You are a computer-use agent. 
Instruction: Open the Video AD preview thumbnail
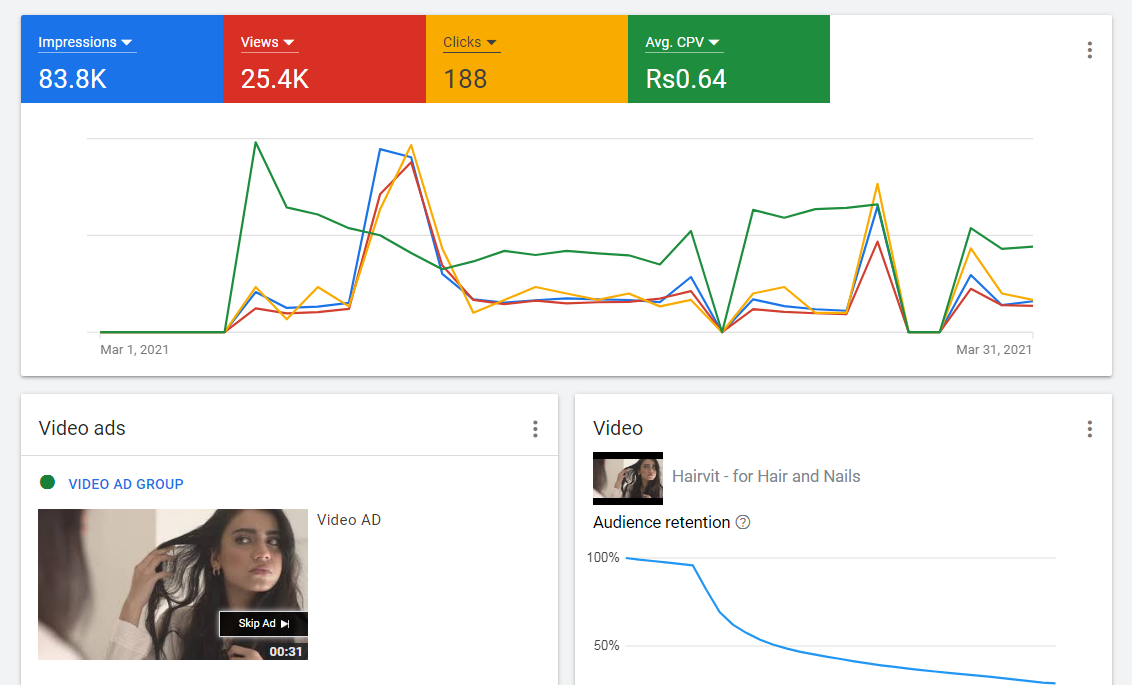[173, 584]
